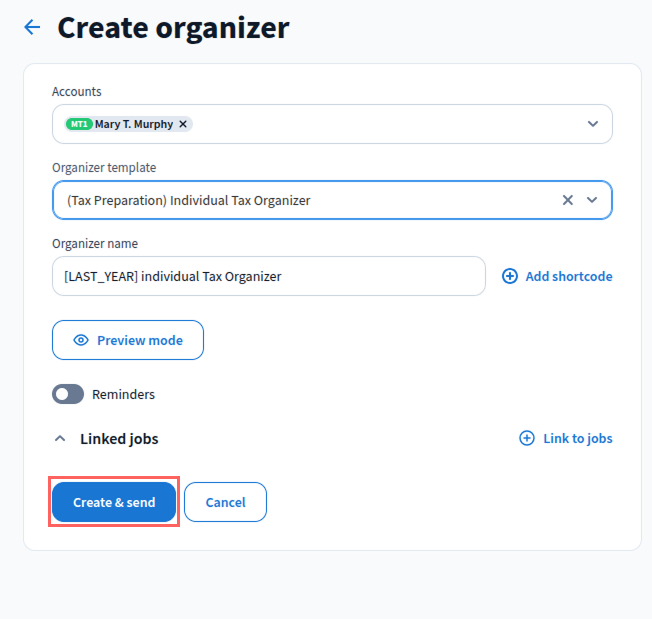Click the Linked jobs heading
The height and width of the screenshot is (619, 652).
click(x=119, y=438)
